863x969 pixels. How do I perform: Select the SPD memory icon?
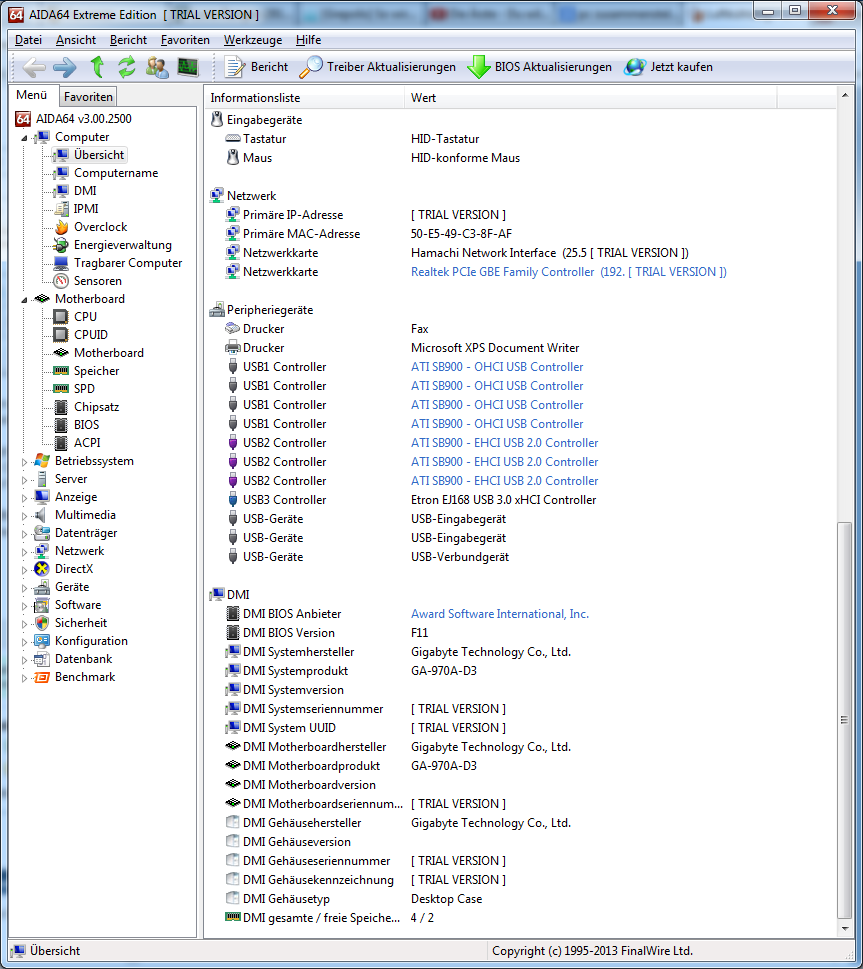click(x=61, y=389)
